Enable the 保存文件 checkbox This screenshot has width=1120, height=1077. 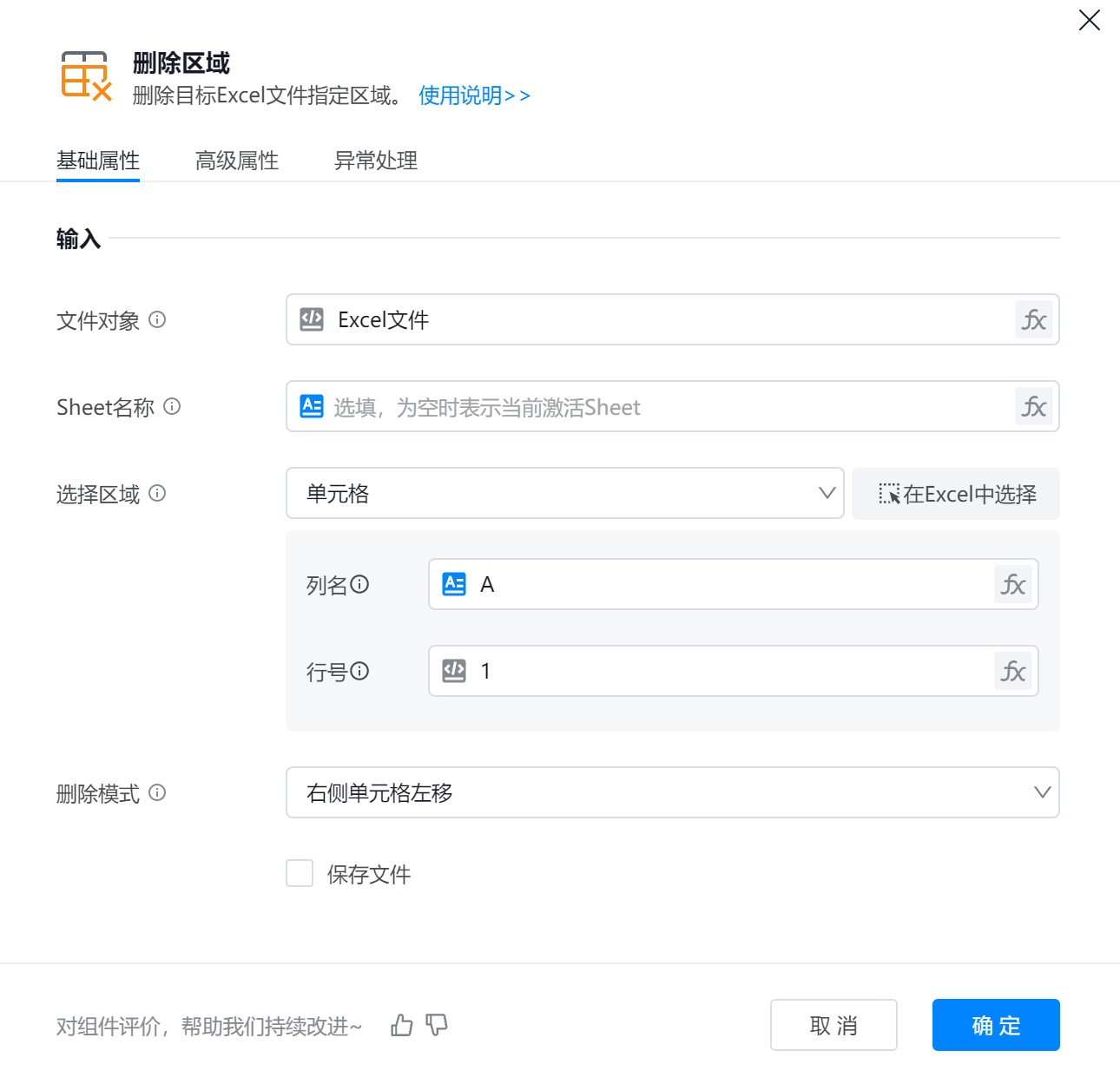coord(300,873)
